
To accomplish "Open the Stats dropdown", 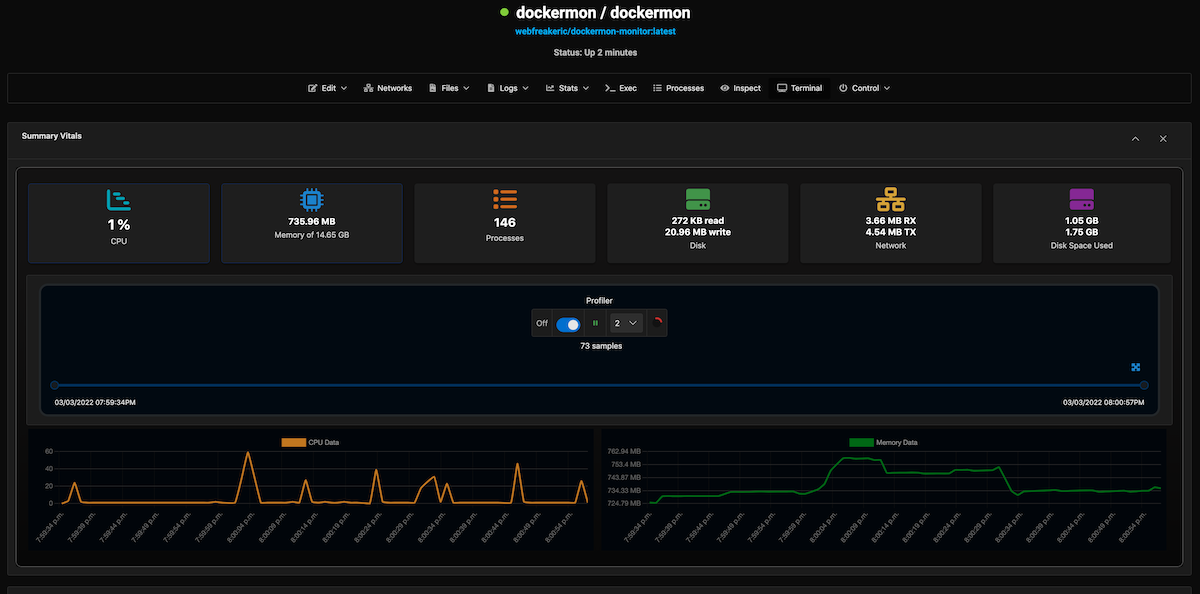I will coord(568,88).
